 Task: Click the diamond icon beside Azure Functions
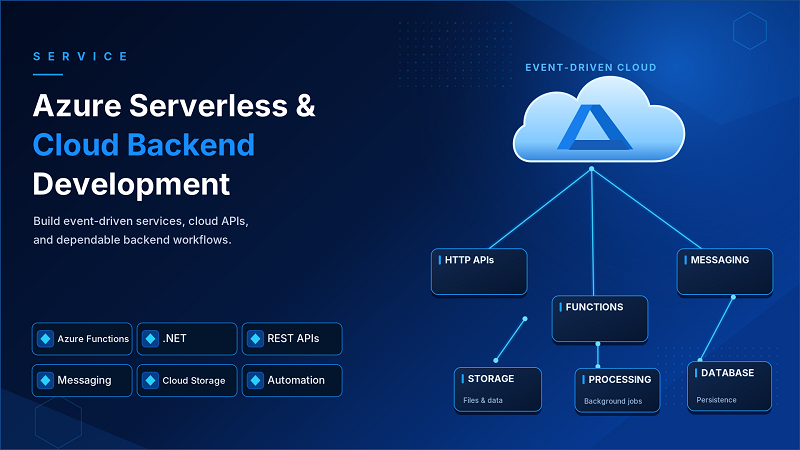(x=45, y=339)
